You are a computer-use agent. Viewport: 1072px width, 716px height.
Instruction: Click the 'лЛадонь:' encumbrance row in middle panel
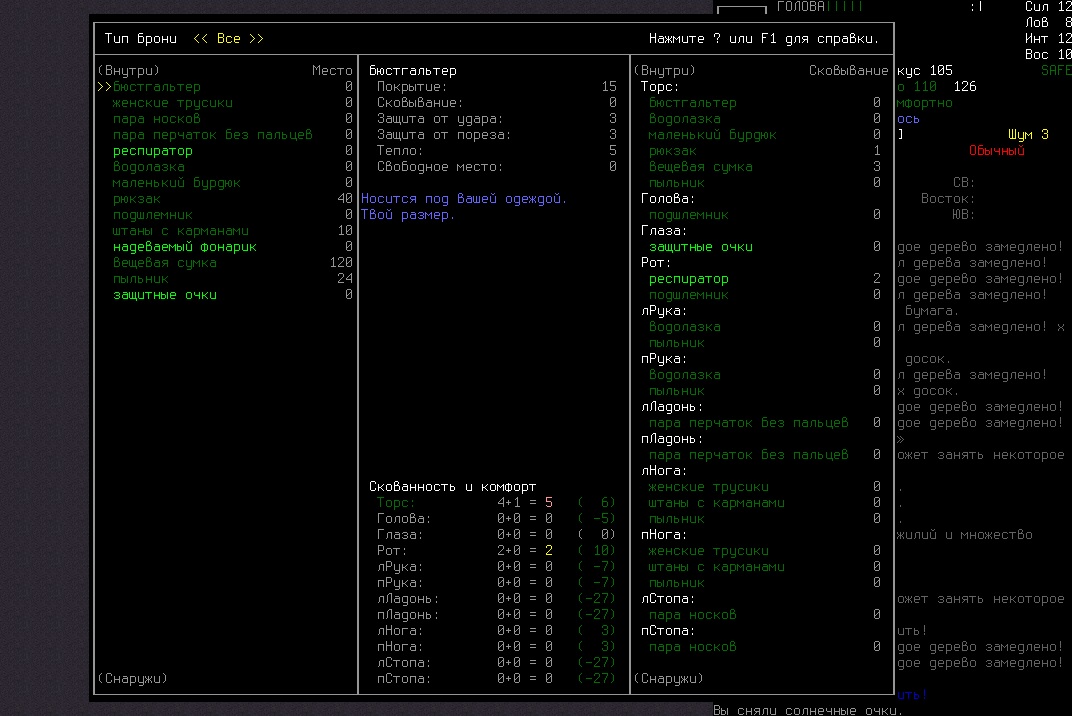(x=496, y=598)
